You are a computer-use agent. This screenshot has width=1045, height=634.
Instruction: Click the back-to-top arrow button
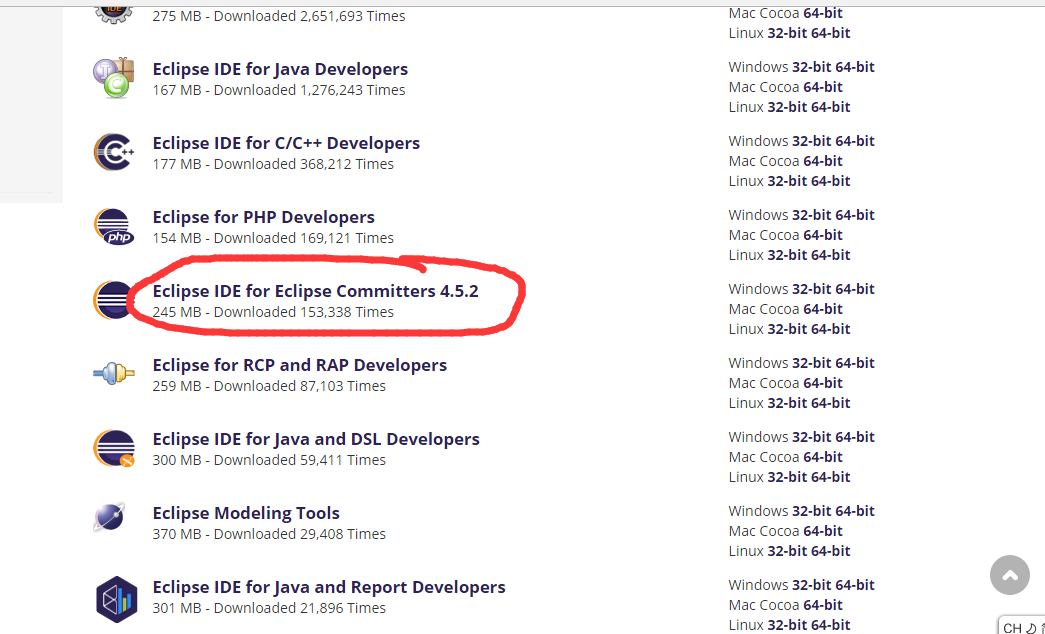1010,575
